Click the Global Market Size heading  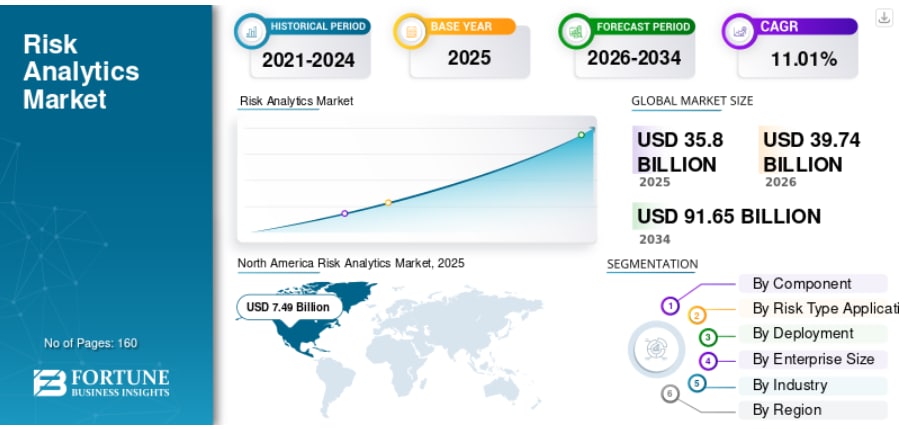tap(692, 101)
